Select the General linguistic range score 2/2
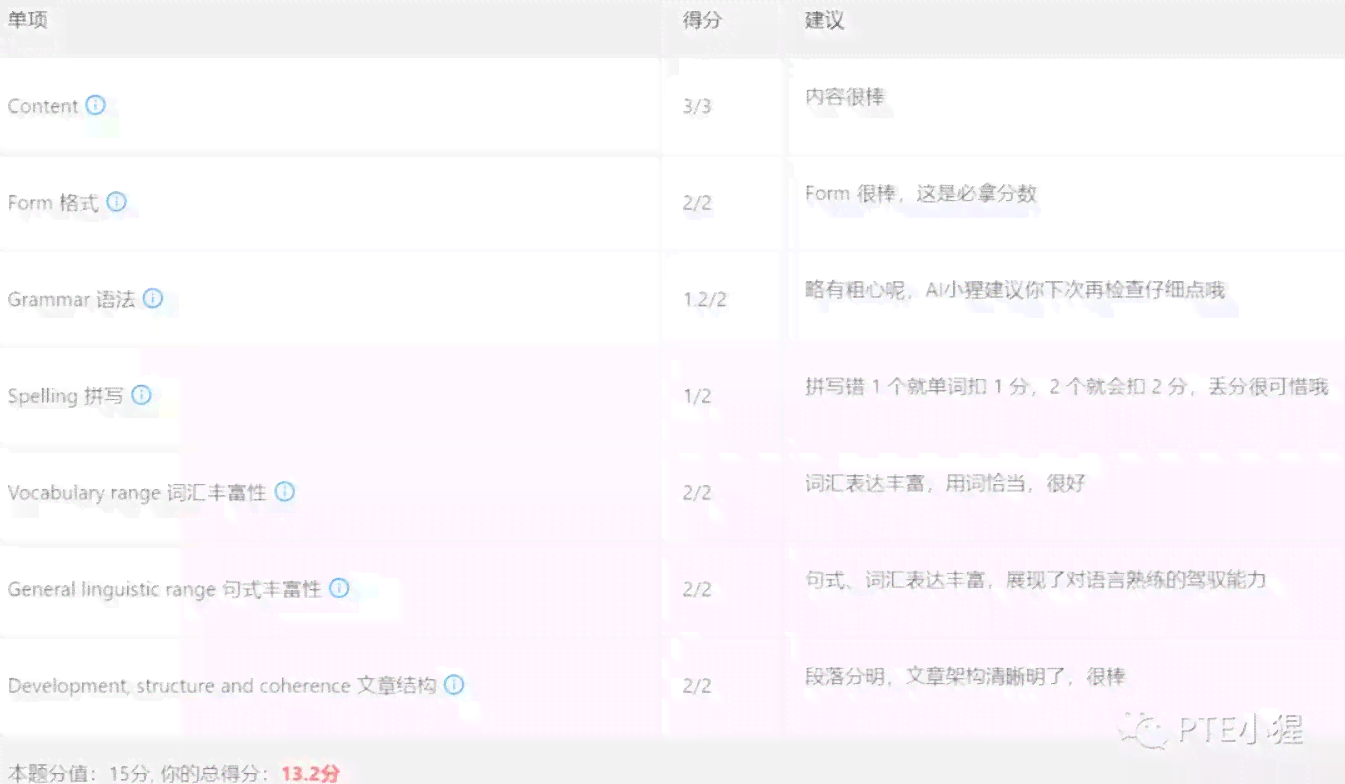The width and height of the screenshot is (1345, 784). click(x=697, y=589)
